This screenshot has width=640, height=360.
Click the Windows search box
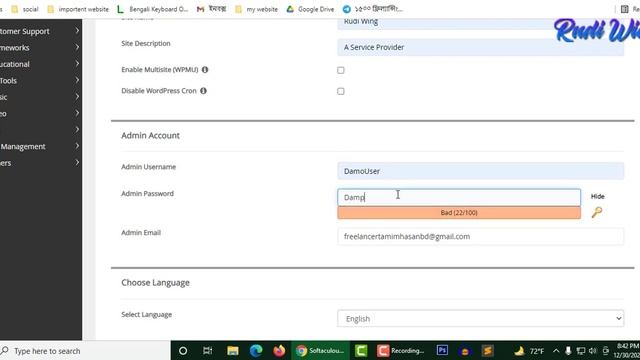click(x=85, y=351)
